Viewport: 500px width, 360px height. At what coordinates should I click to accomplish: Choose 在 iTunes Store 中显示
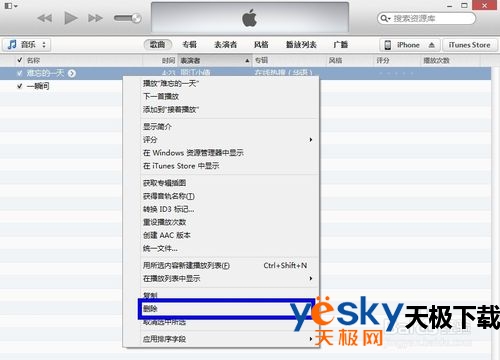(x=221, y=166)
